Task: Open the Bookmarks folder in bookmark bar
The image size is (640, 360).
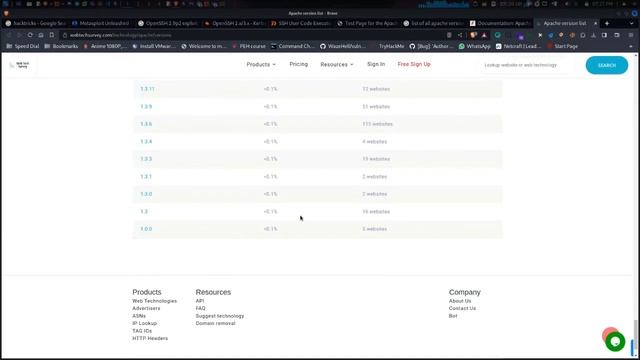Action: point(61,47)
